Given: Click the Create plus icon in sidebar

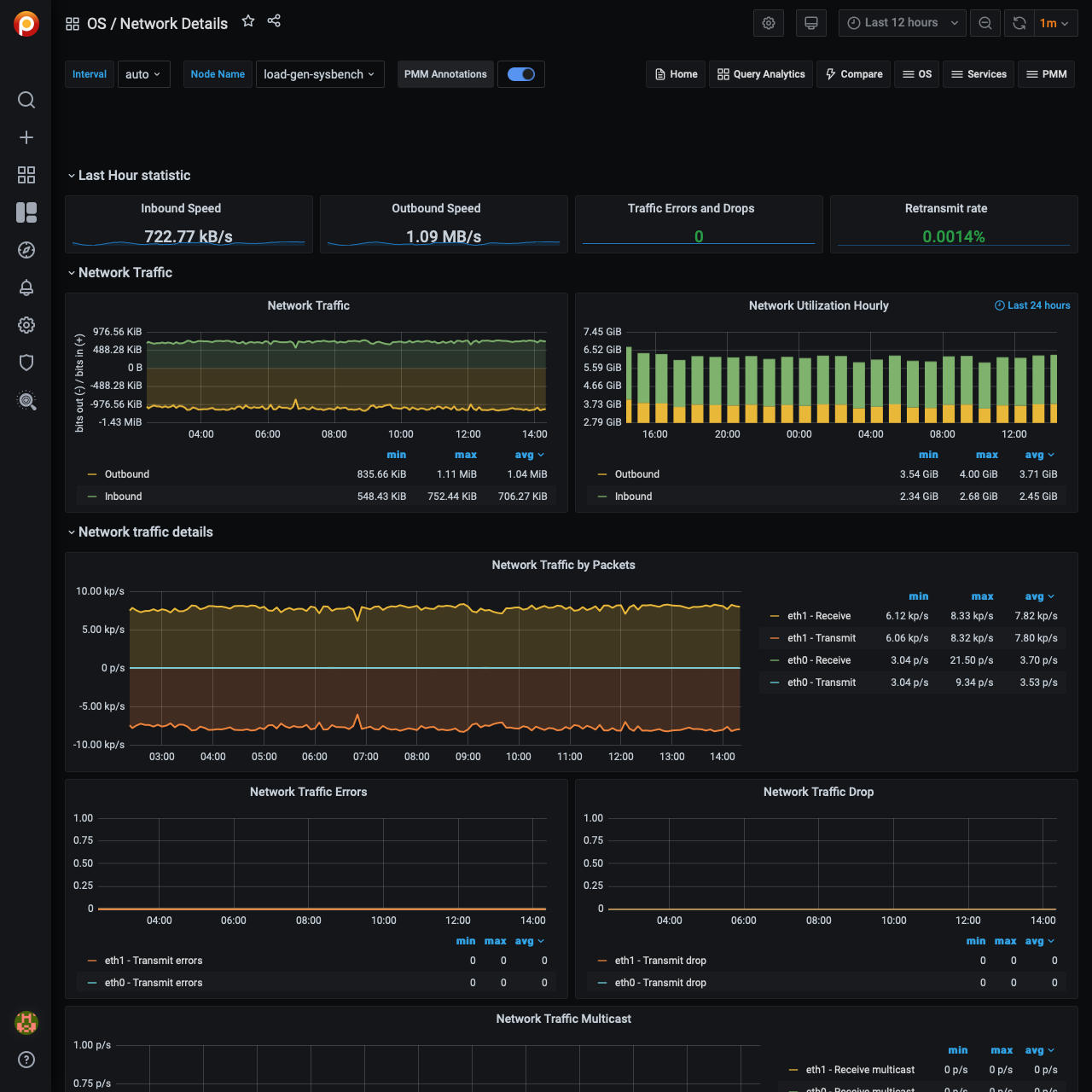Looking at the screenshot, I should click(x=26, y=137).
